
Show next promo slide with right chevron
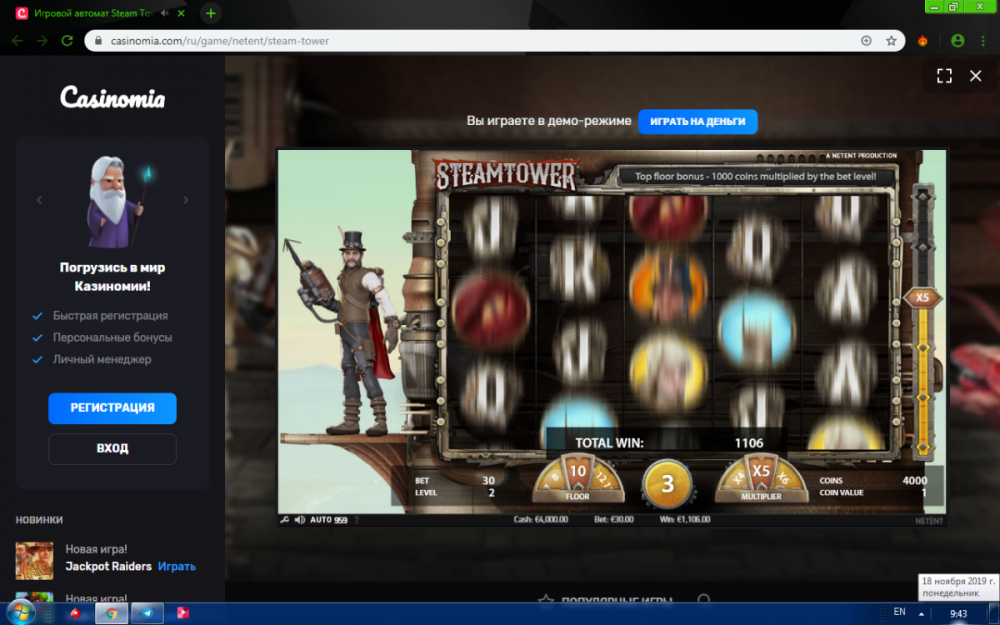click(185, 200)
